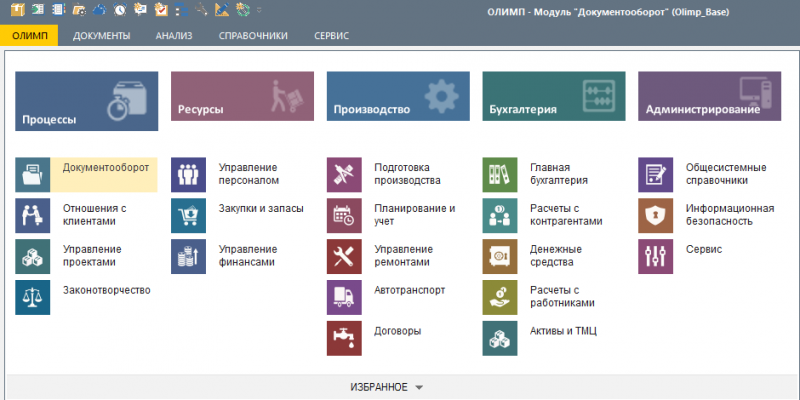Open the СЕРВИС ribbon tab

coord(332,36)
